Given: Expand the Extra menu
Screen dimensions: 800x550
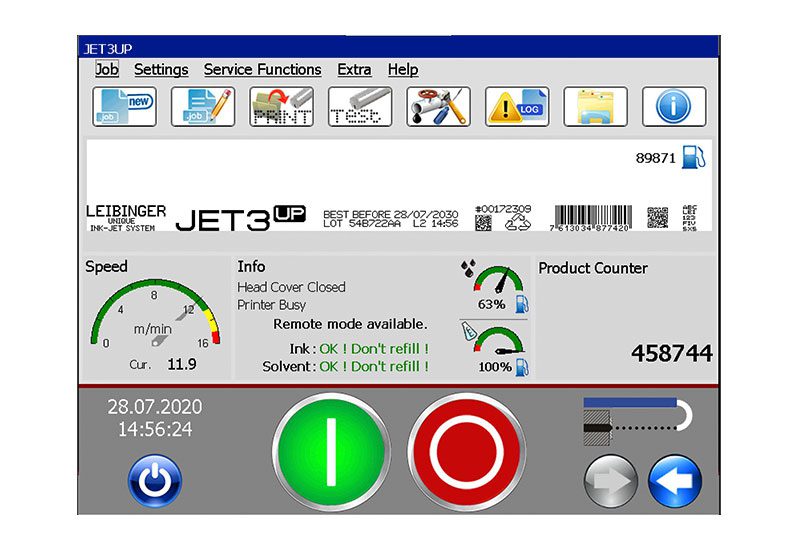Looking at the screenshot, I should click(x=354, y=70).
